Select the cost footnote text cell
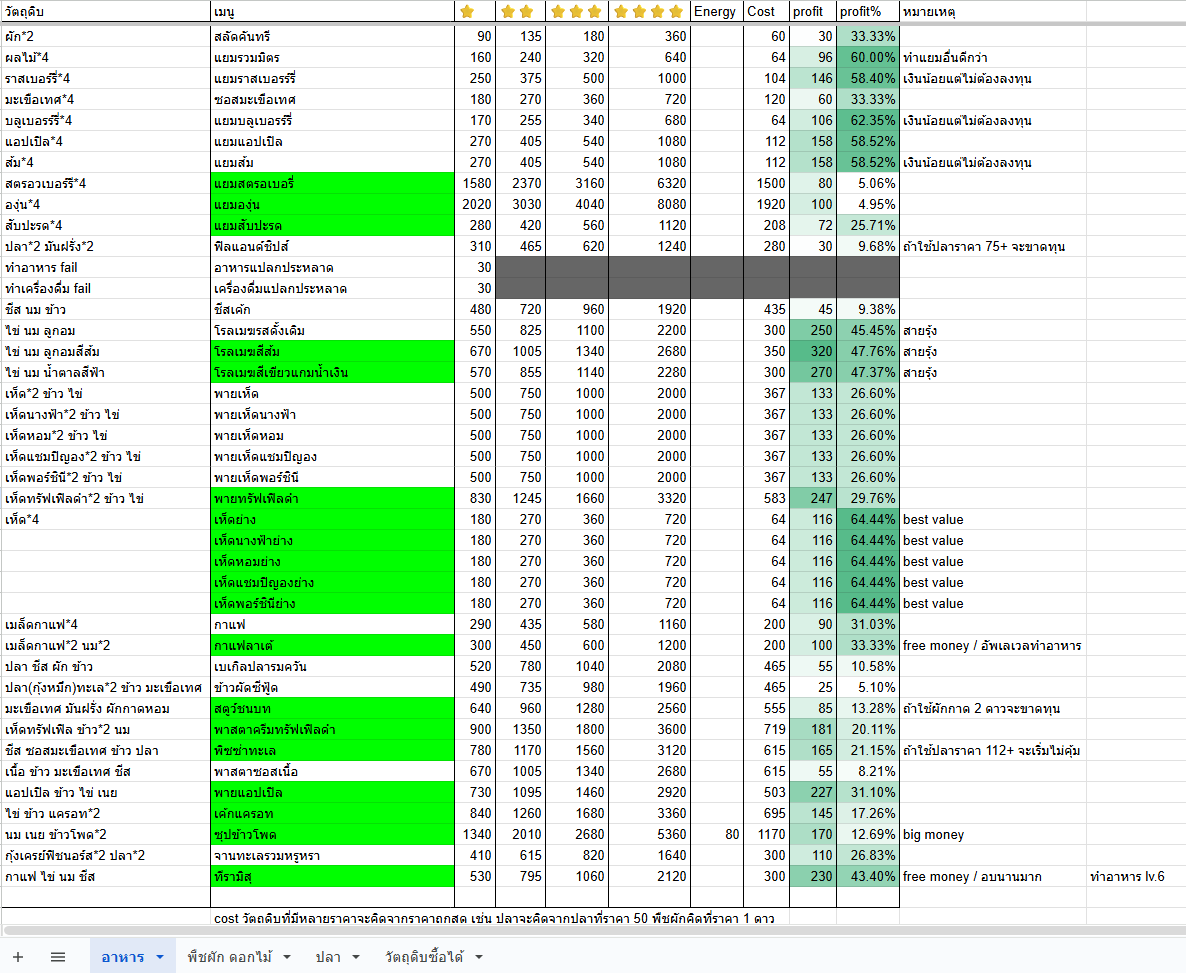 click(494, 918)
